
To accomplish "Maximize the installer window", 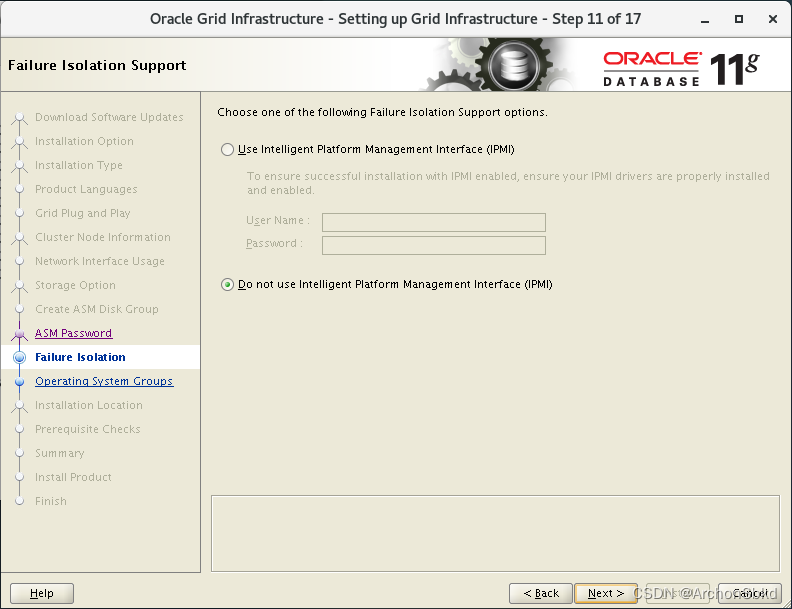I will coord(738,19).
